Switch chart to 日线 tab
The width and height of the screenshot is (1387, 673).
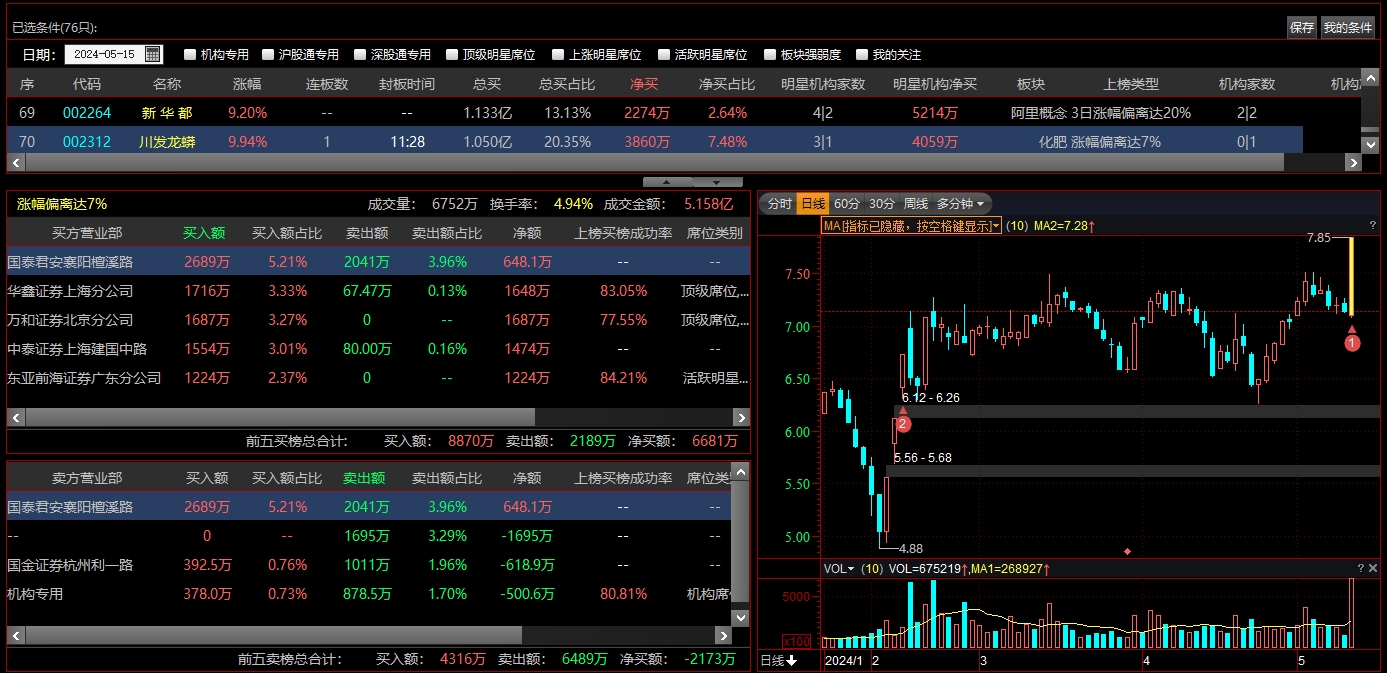pyautogui.click(x=812, y=204)
